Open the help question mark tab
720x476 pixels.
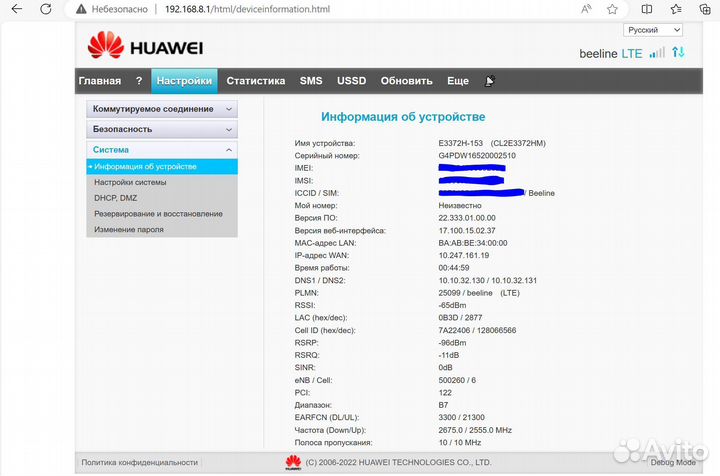tap(139, 81)
